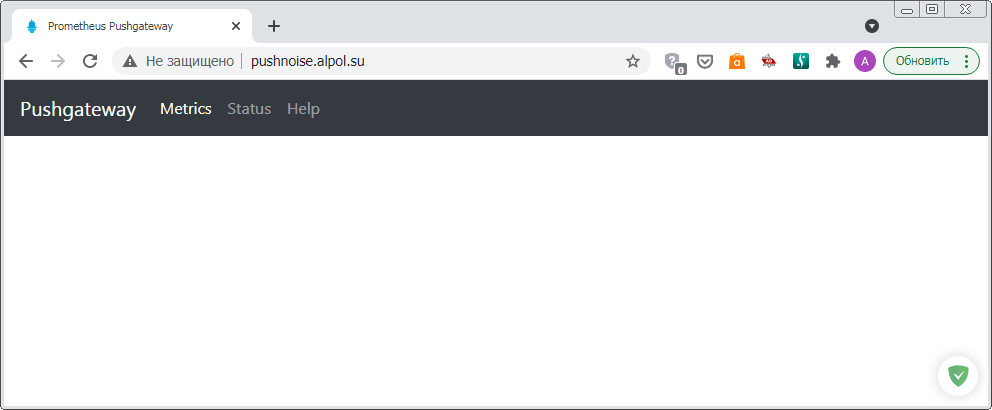The image size is (992, 410).
Task: Click the red extension icon in toolbar
Action: point(769,61)
